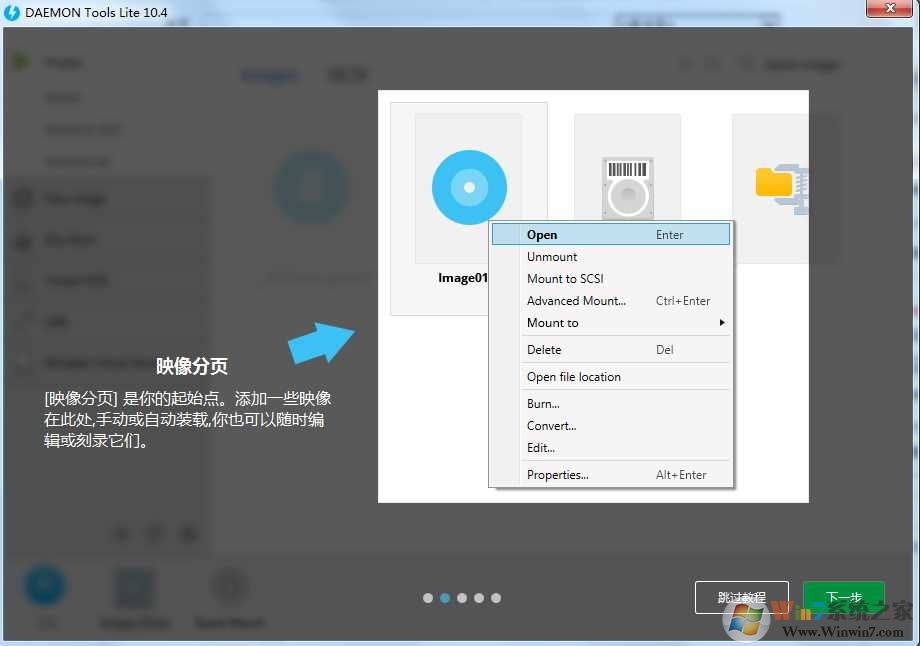Click the green 下一步 next button

click(843, 597)
